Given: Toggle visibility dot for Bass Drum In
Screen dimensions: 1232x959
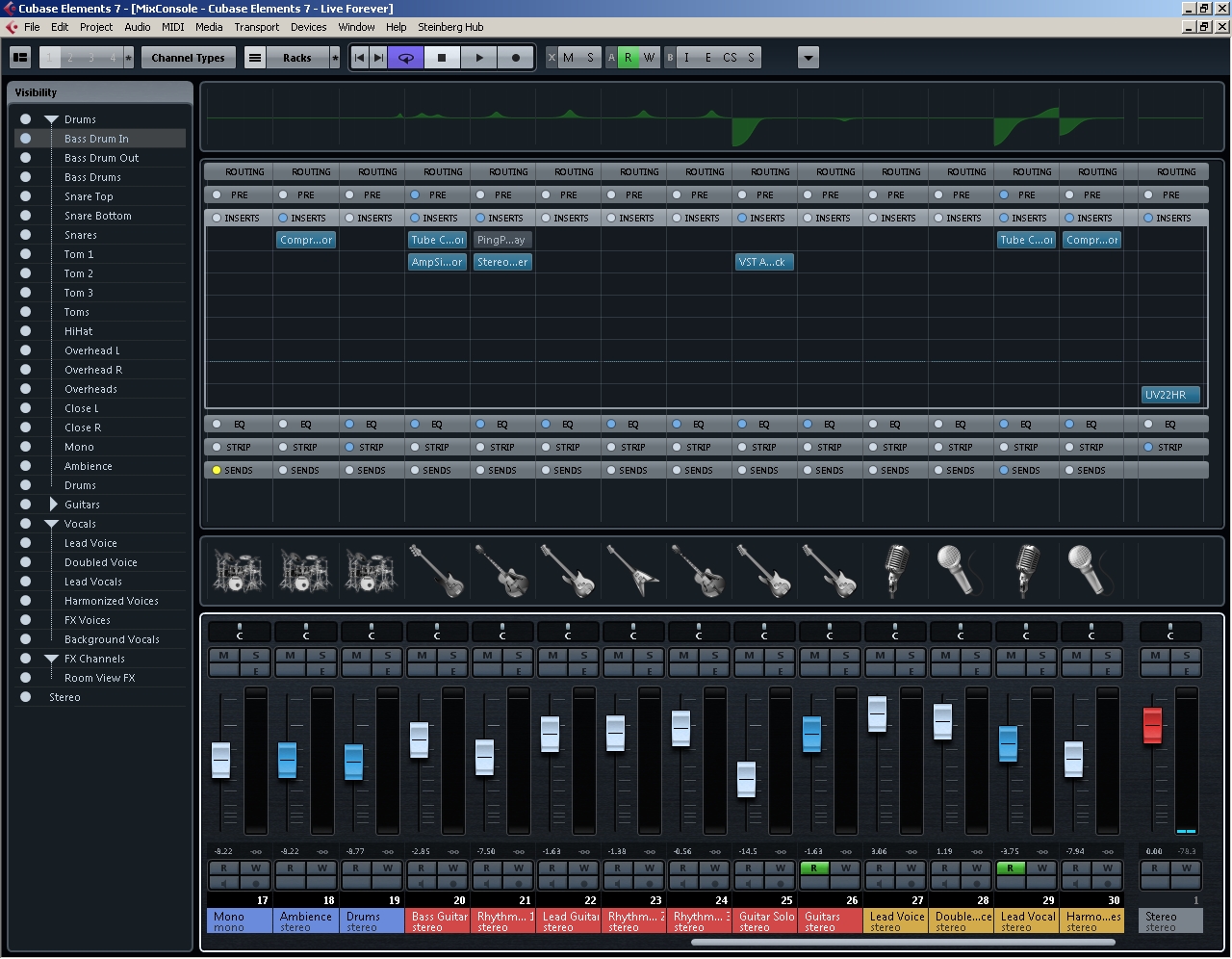Looking at the screenshot, I should click(x=26, y=139).
